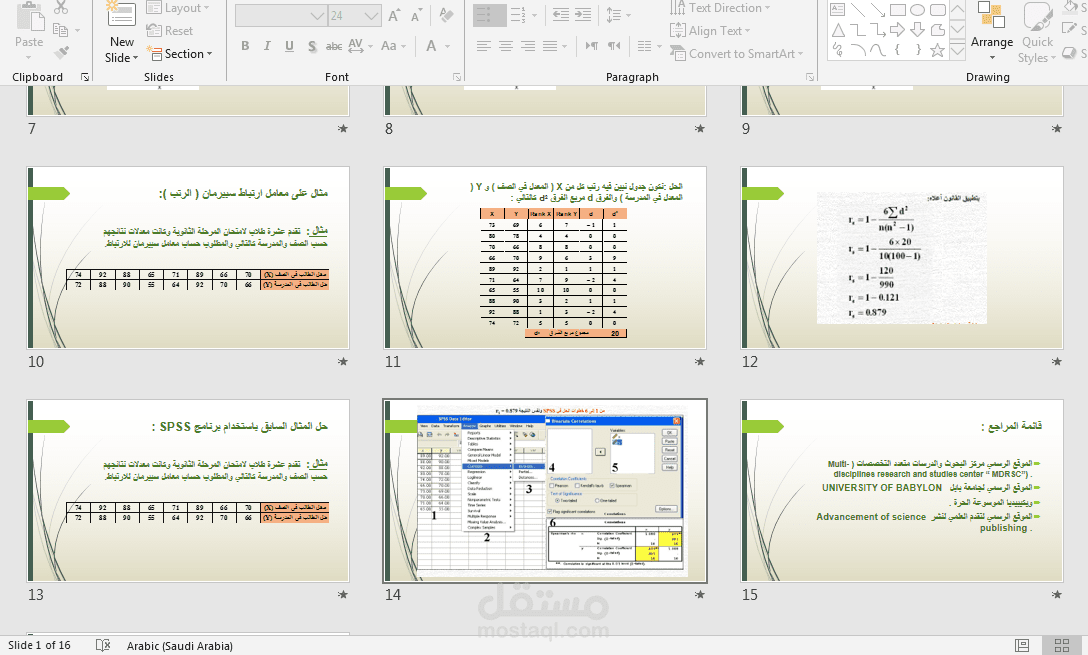This screenshot has width=1088, height=655.
Task: Open the Arrange menu
Action: 992,31
